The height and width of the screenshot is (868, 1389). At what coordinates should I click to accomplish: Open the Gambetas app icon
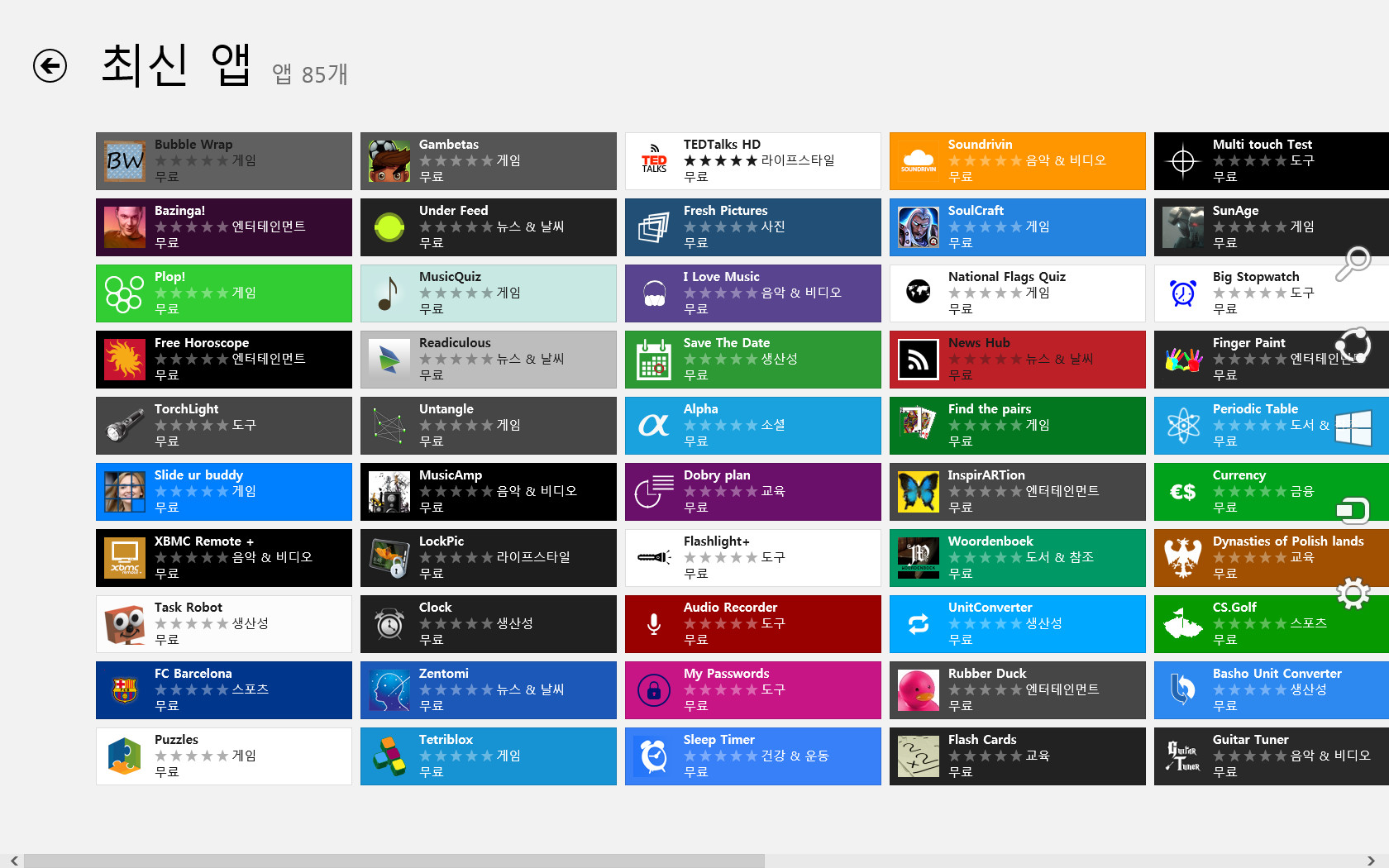click(389, 161)
